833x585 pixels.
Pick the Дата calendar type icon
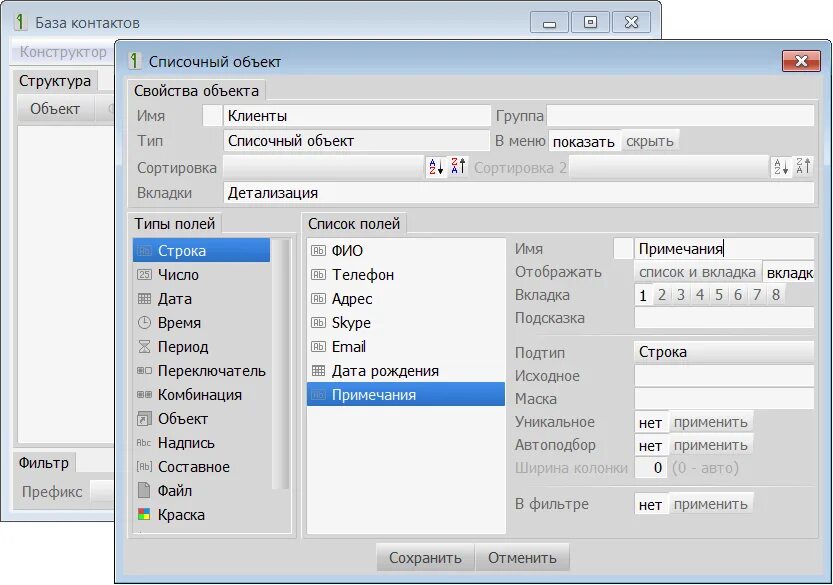click(x=144, y=299)
